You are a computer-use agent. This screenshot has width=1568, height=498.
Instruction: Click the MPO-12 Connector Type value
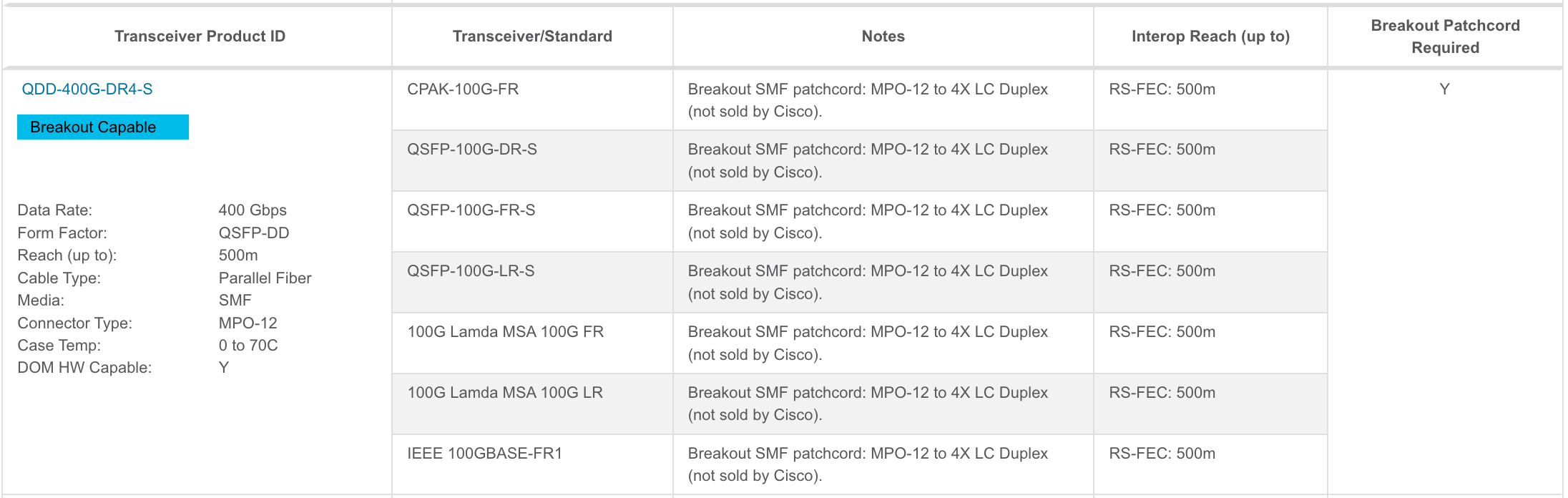coord(248,323)
